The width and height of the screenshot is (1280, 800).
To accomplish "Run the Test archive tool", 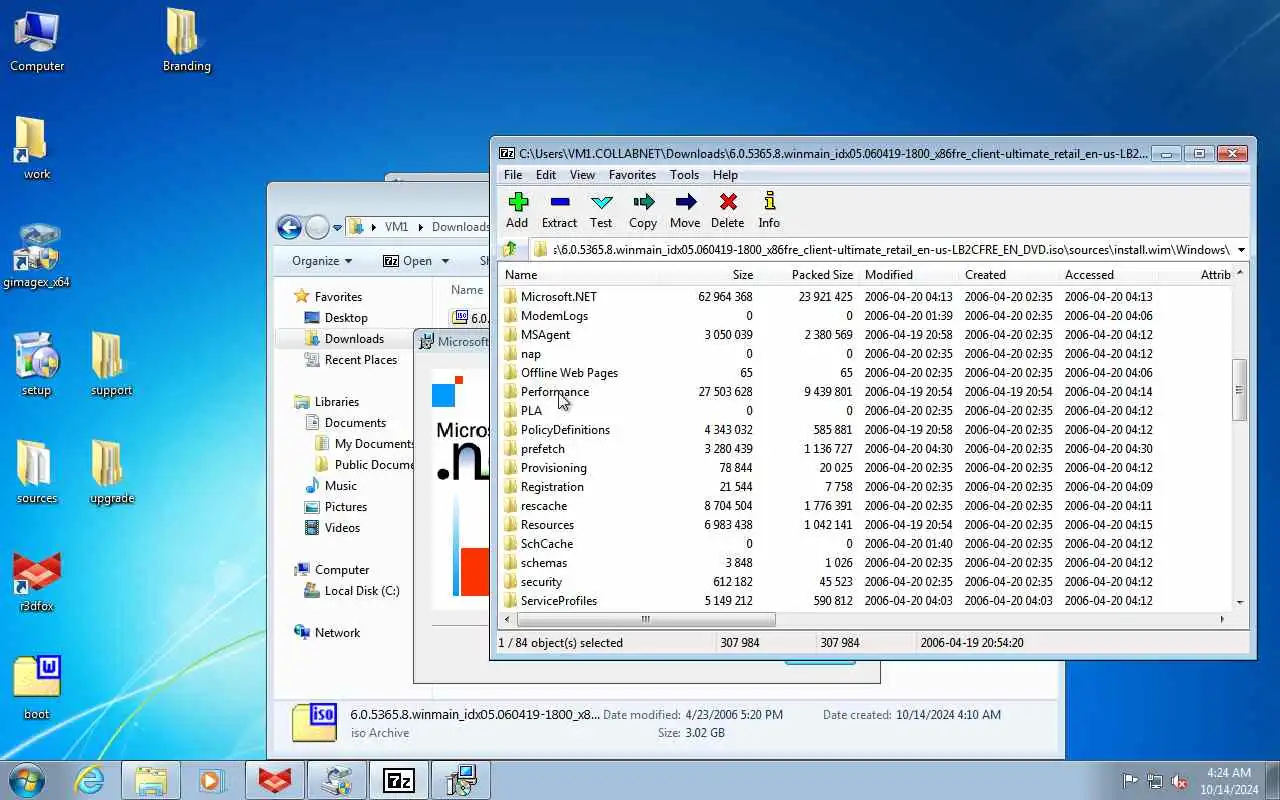I will pos(601,210).
